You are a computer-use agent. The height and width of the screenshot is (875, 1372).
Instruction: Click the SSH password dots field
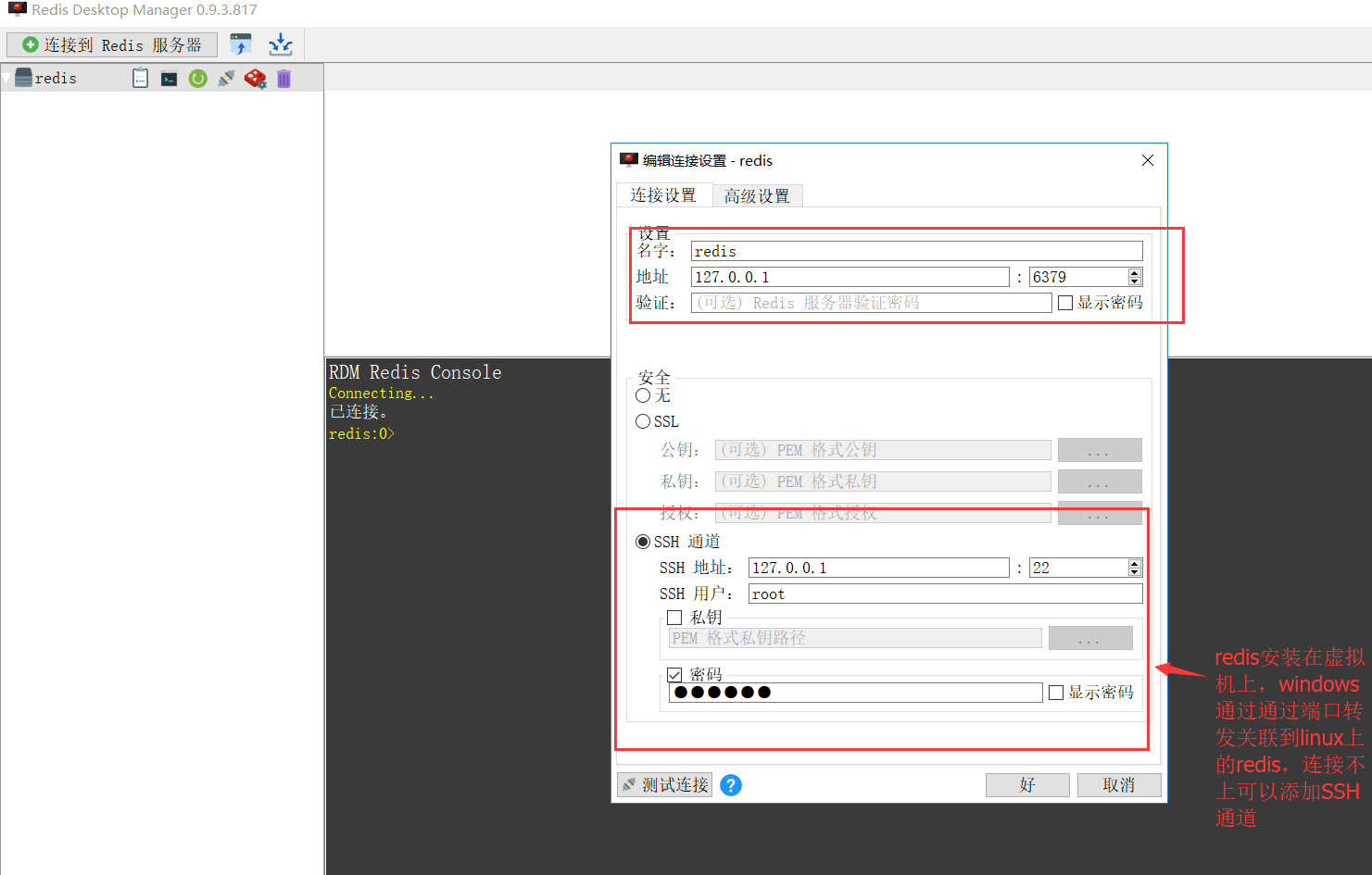click(855, 692)
